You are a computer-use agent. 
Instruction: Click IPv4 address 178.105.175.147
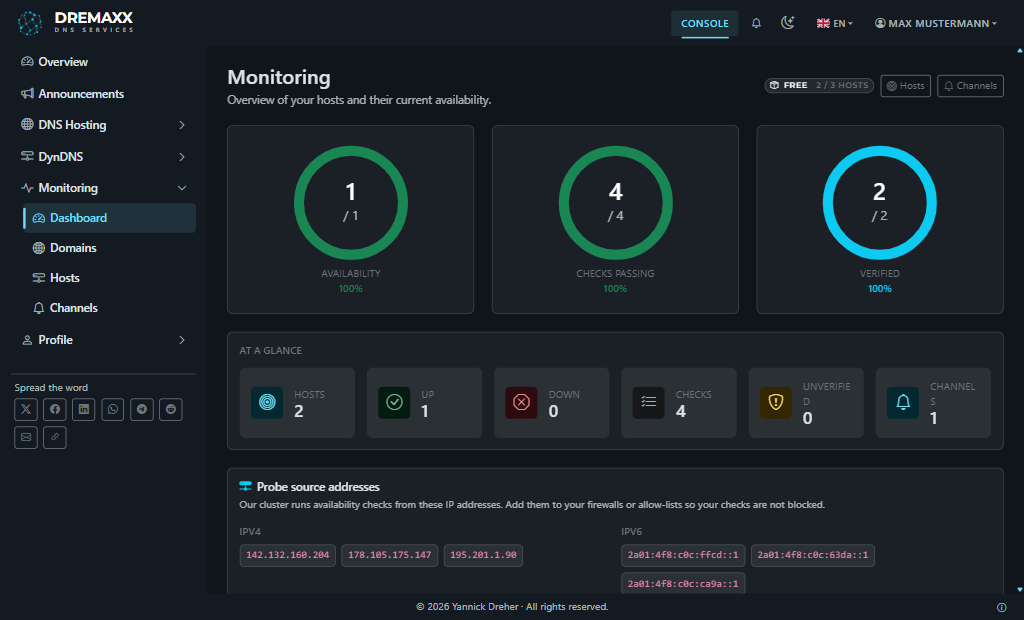pos(389,555)
